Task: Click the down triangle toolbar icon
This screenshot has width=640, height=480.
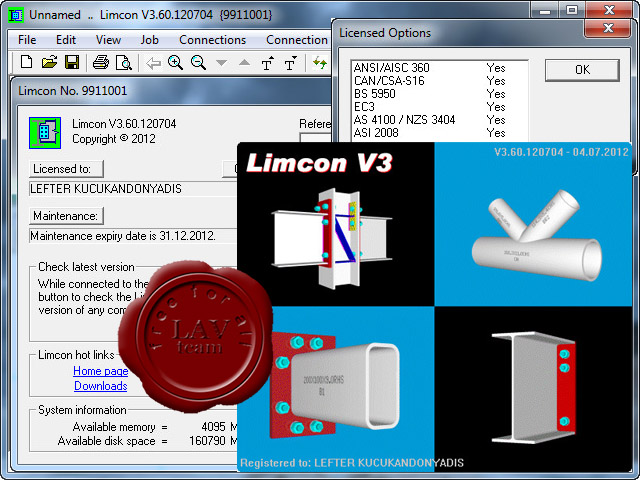Action: pyautogui.click(x=221, y=63)
